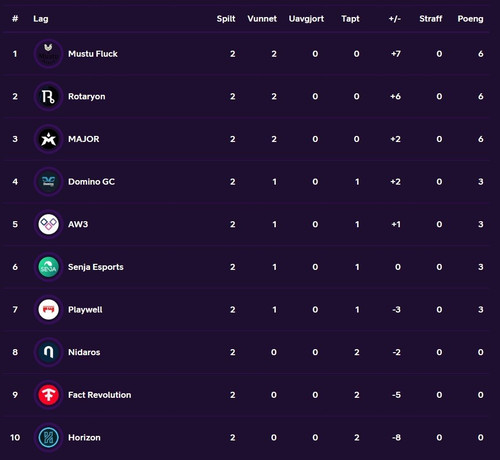The image size is (500, 460).
Task: Select the +/- column header
Action: pyautogui.click(x=395, y=19)
